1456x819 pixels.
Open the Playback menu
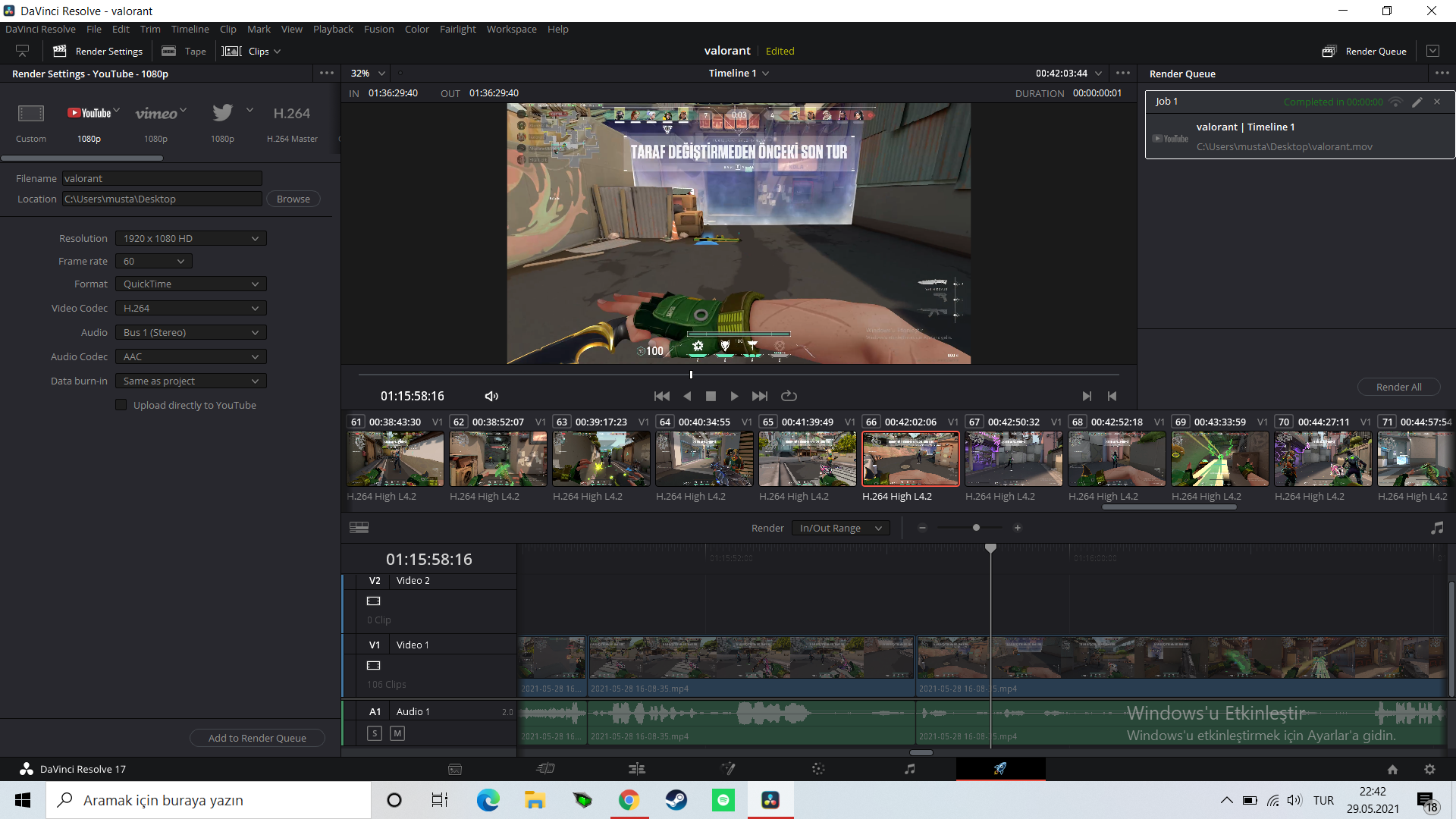pos(333,29)
